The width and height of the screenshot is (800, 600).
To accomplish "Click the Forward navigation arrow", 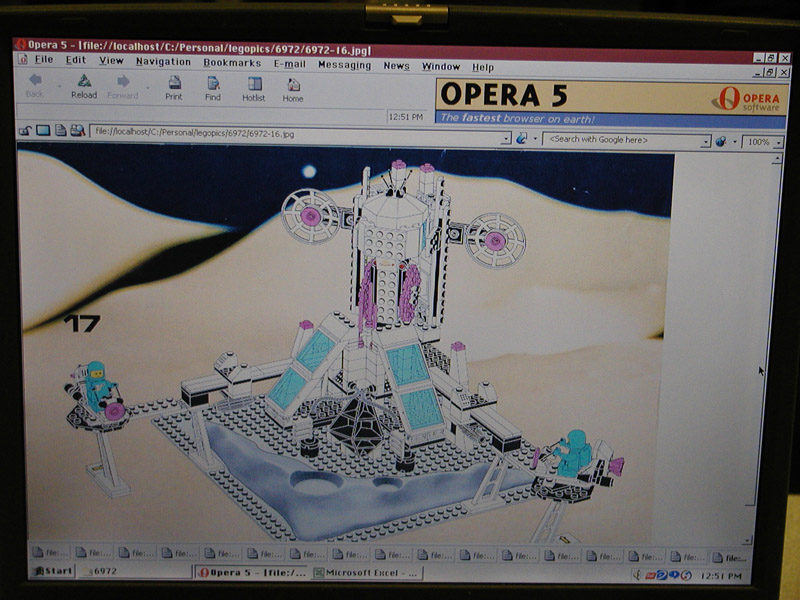I will point(123,82).
